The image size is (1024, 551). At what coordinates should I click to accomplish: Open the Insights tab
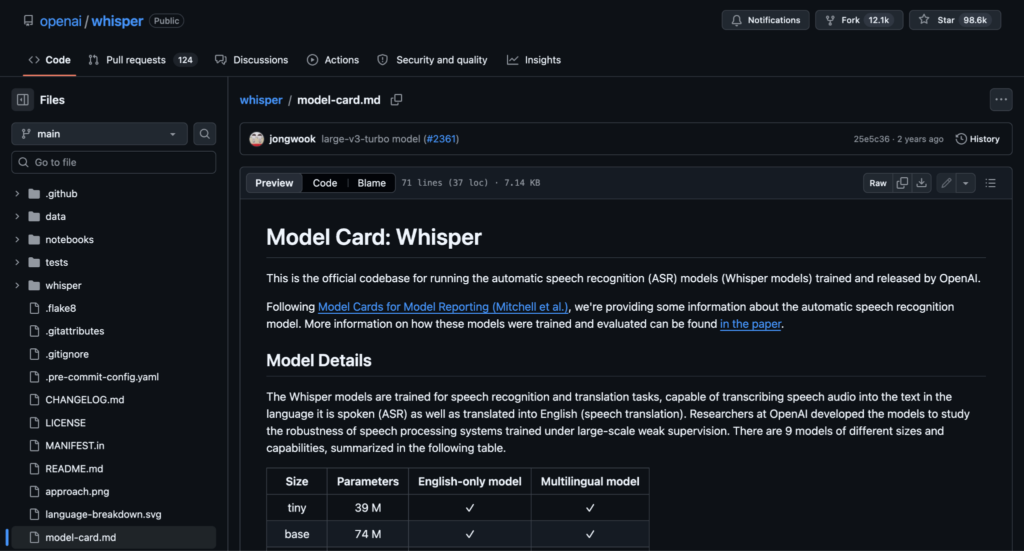[x=534, y=60]
